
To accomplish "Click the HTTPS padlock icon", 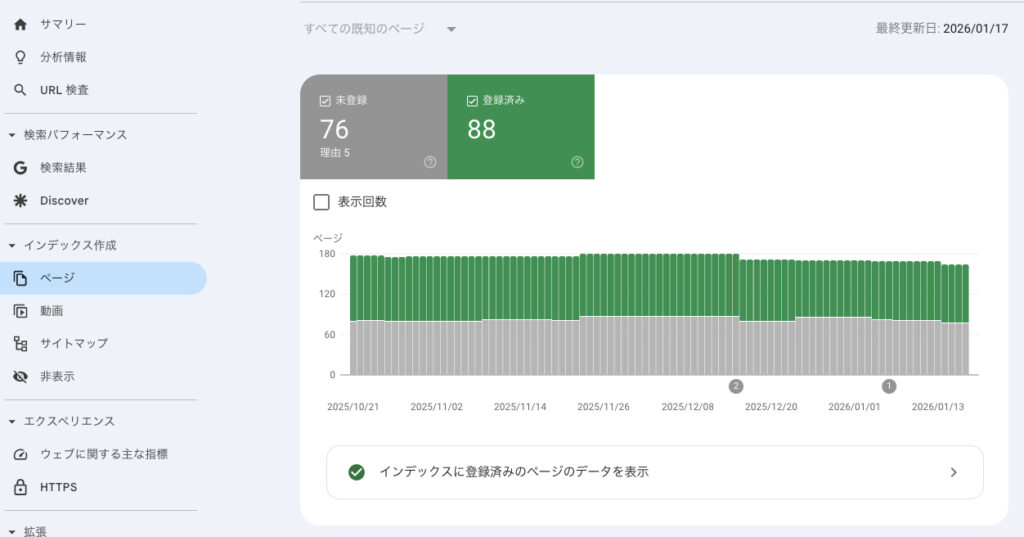I will (20, 487).
